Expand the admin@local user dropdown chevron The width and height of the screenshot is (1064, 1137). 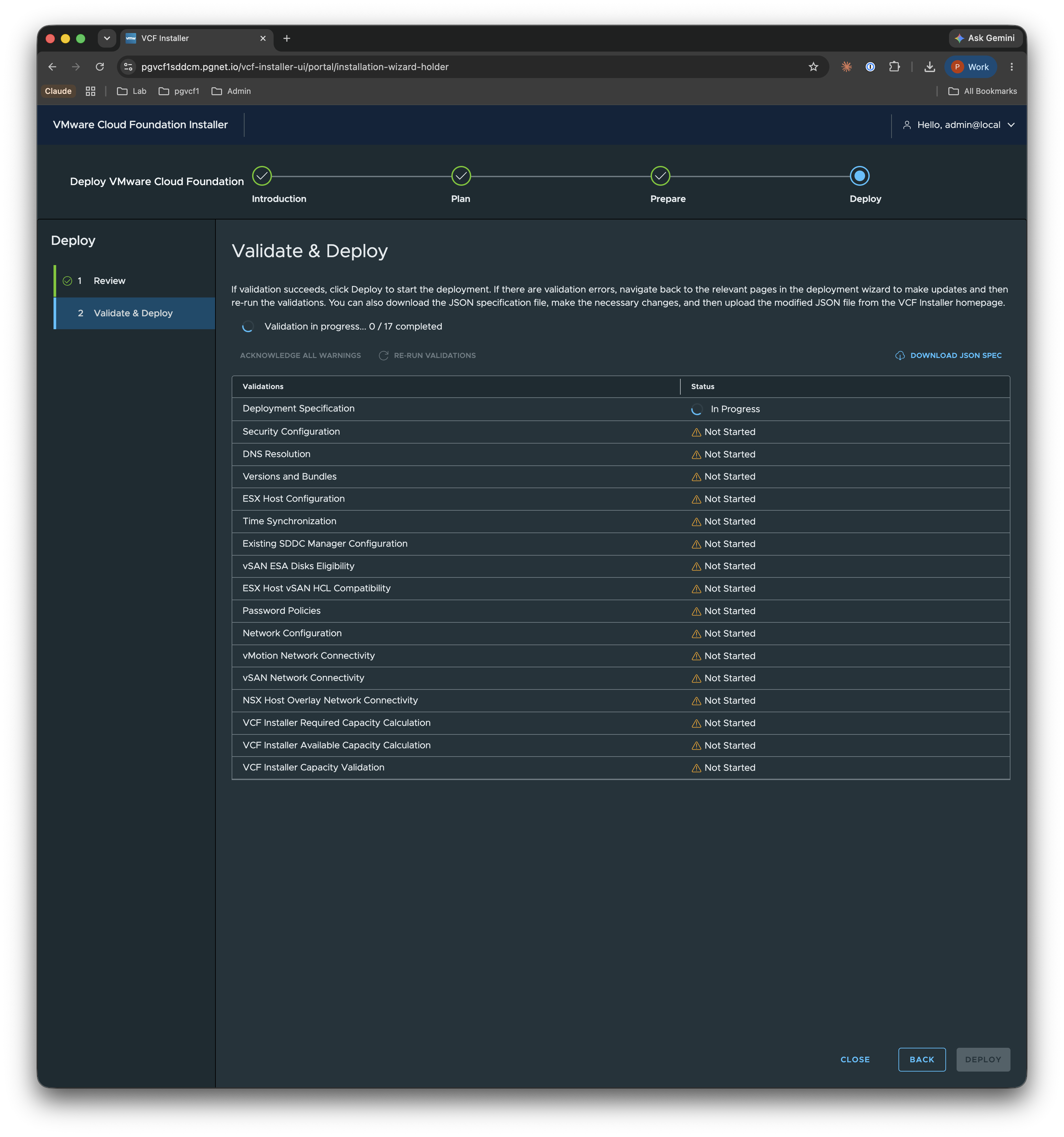1011,125
